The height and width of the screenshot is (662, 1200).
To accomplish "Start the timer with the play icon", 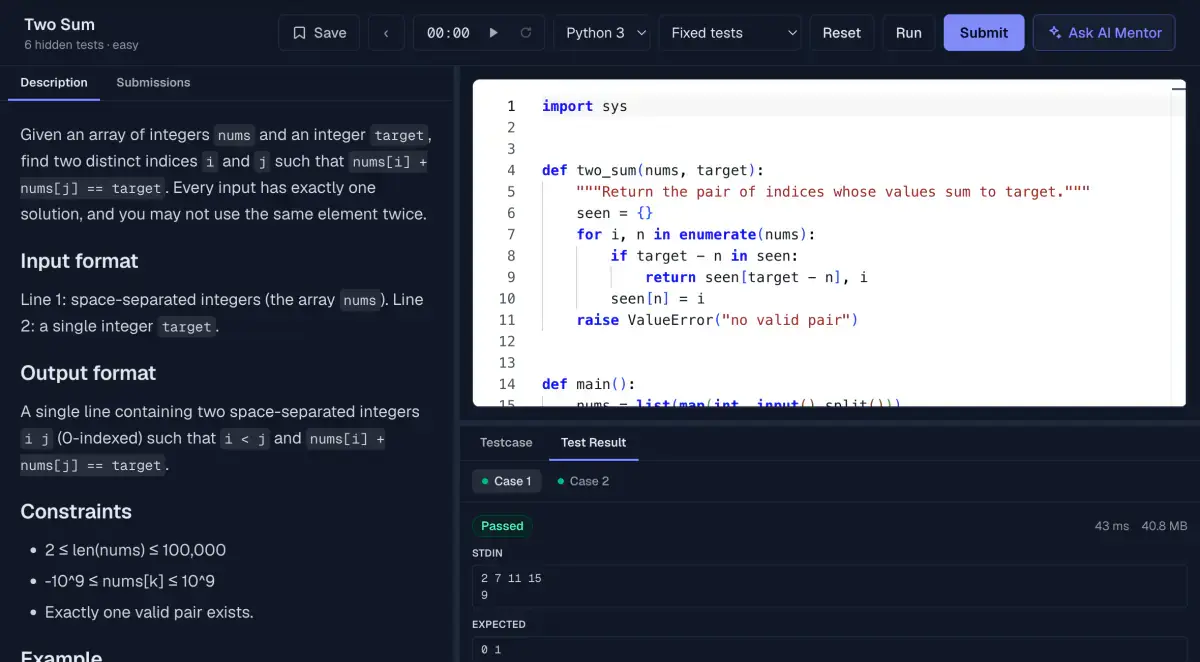I will (493, 33).
